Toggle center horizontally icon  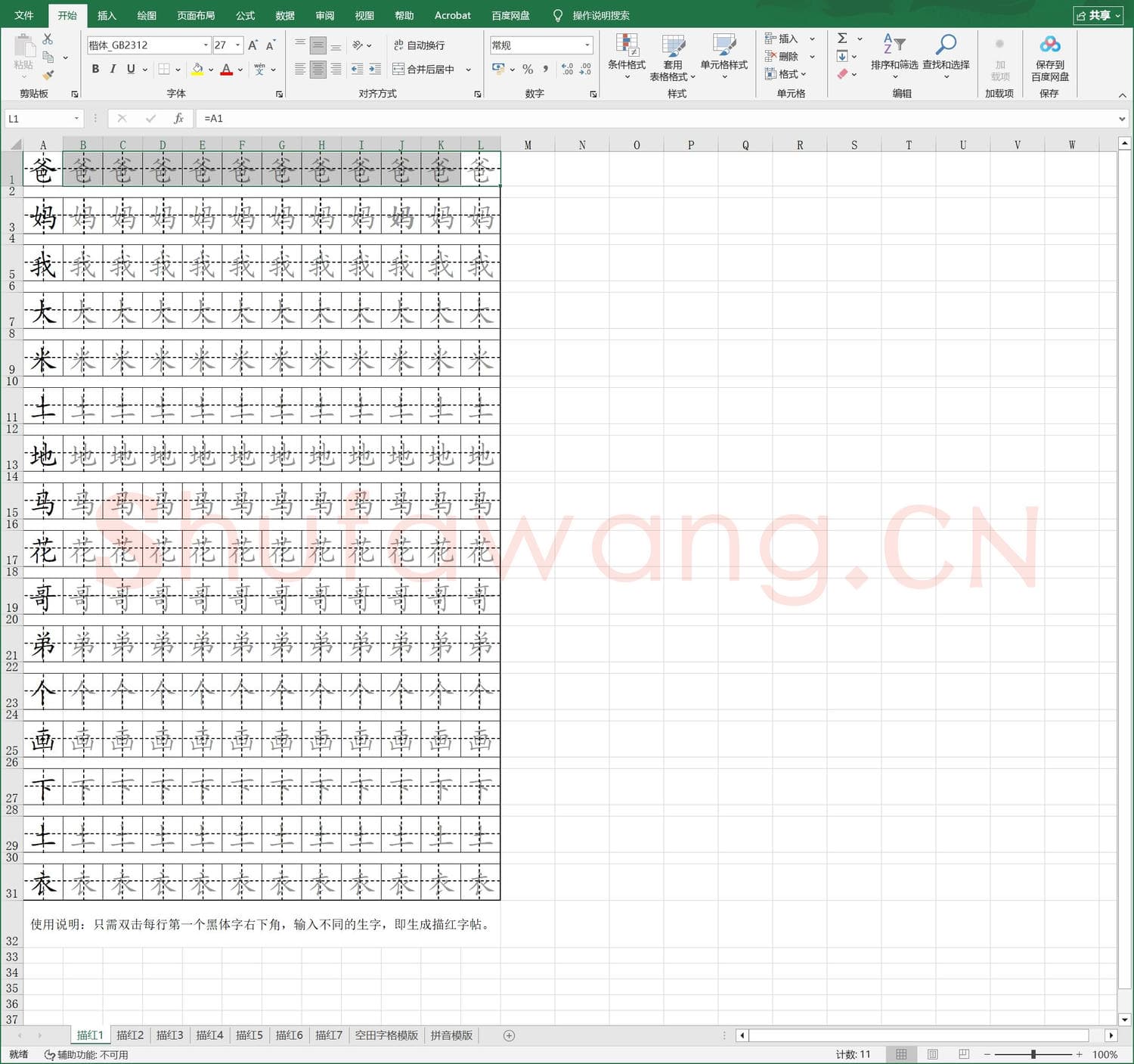(x=318, y=69)
